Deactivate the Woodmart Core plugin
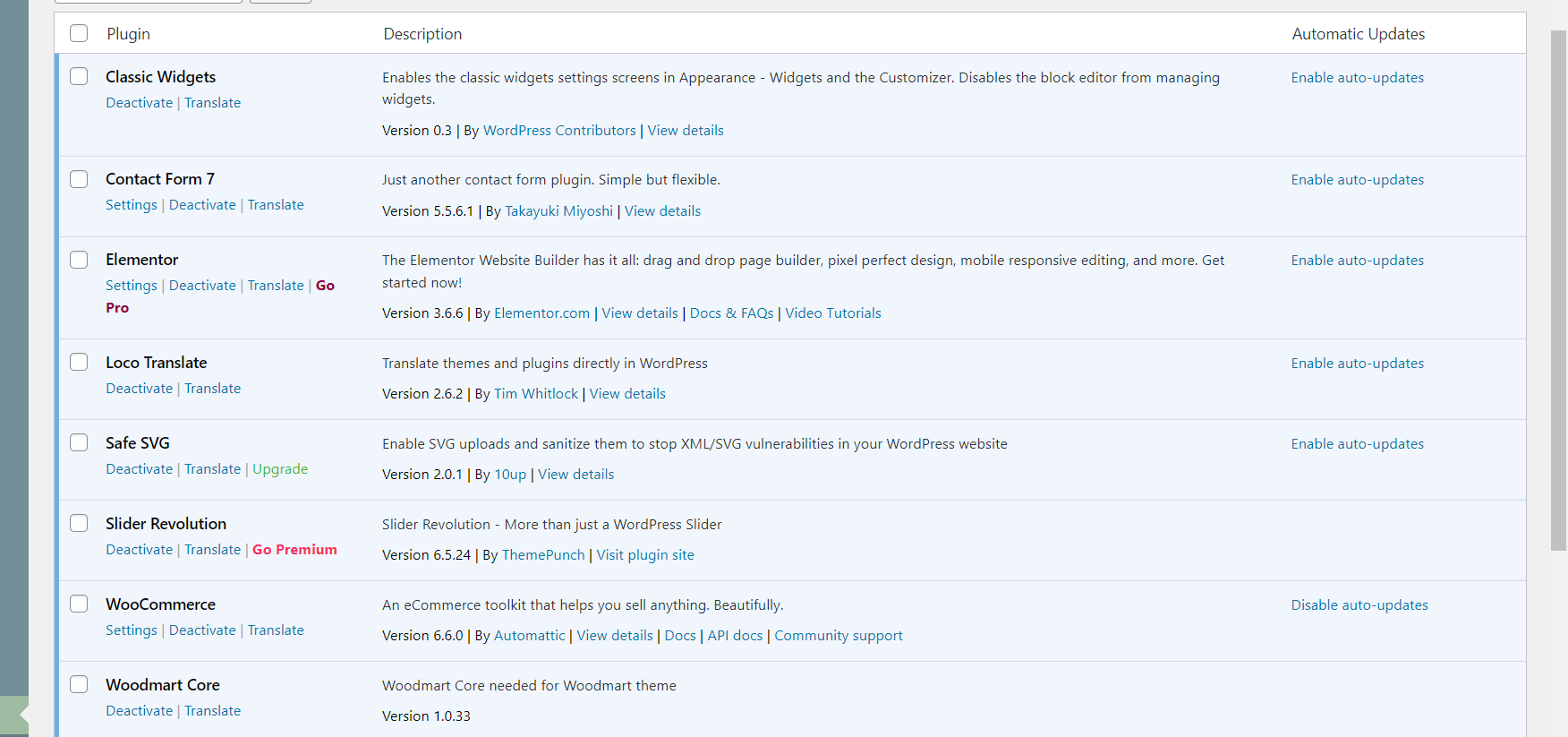The width and height of the screenshot is (1568, 737). pos(139,711)
